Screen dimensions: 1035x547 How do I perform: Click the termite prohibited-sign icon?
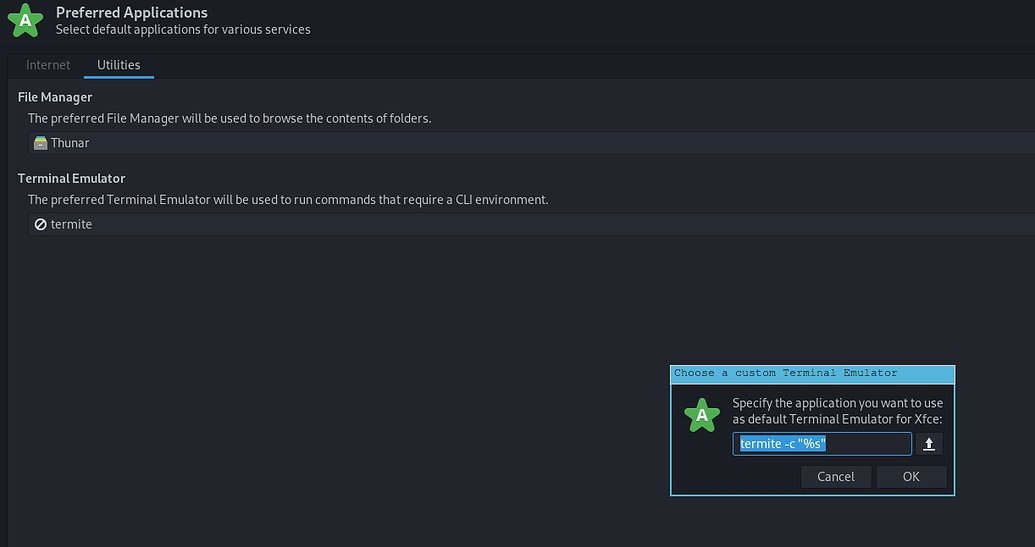pos(40,224)
